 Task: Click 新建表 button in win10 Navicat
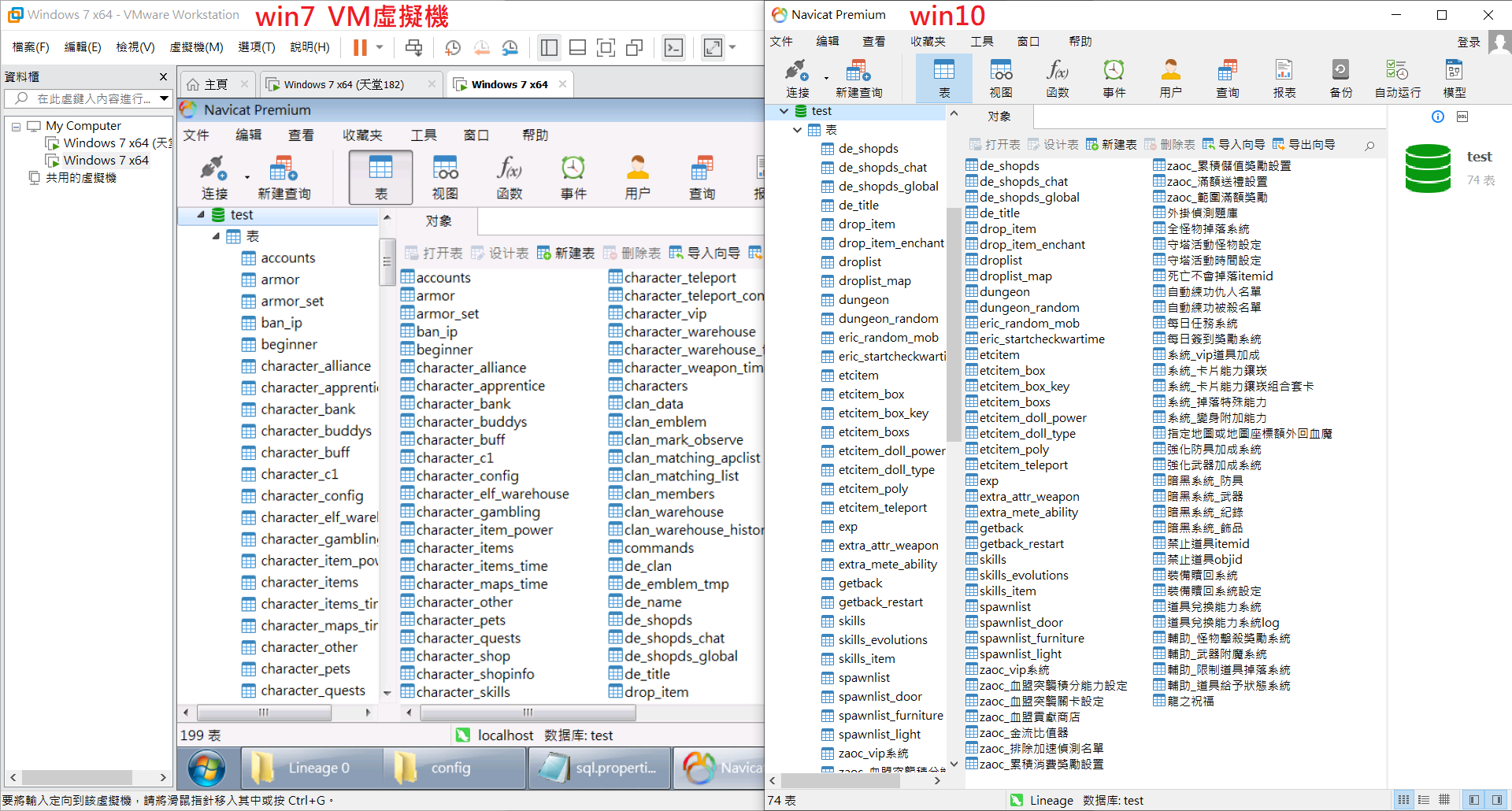click(1111, 145)
